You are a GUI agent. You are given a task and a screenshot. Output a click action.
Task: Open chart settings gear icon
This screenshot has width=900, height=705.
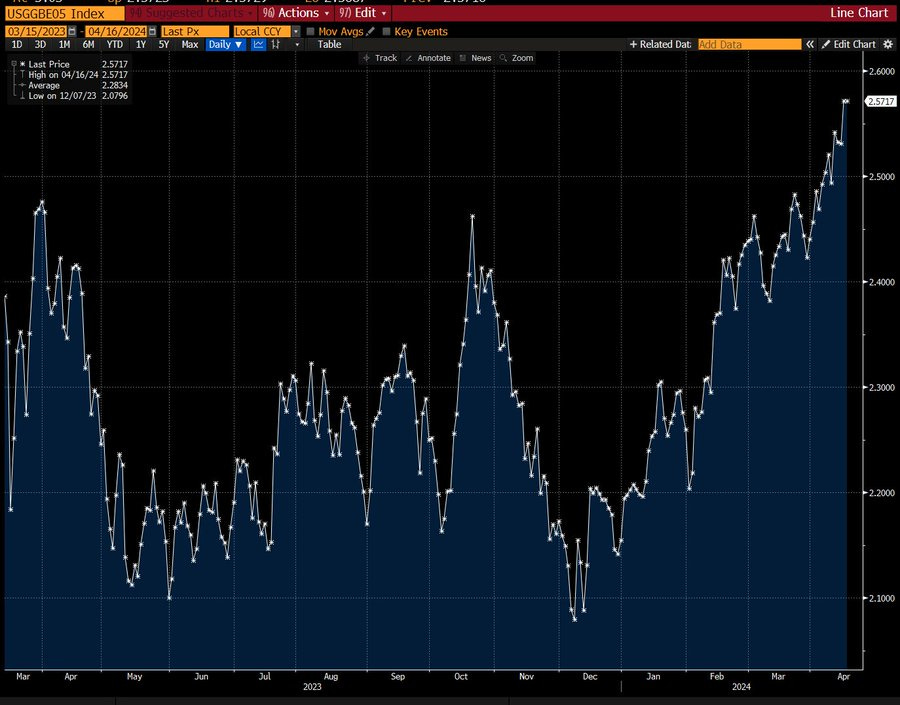pos(888,44)
